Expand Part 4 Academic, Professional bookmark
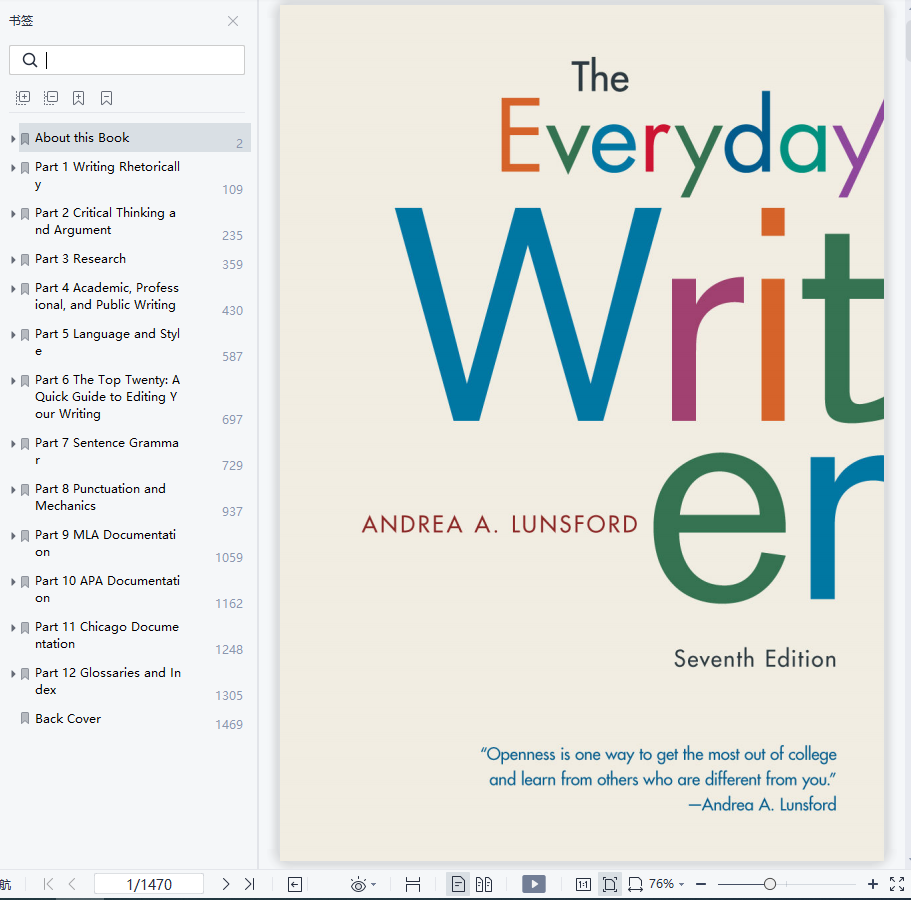This screenshot has height=900, width=911. [13, 289]
